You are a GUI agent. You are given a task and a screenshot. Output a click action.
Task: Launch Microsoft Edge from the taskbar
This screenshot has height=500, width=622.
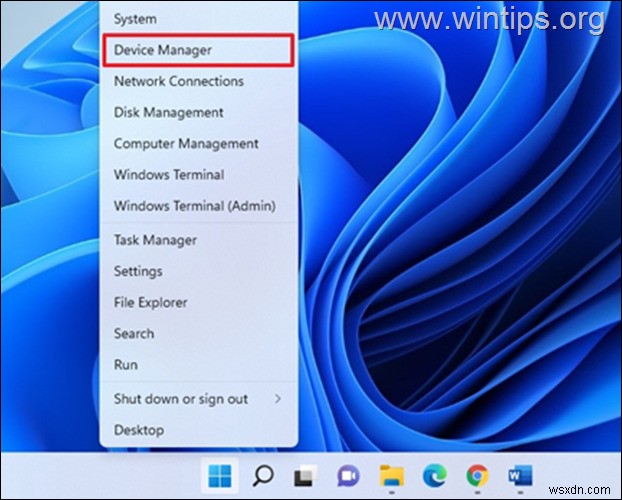(434, 475)
